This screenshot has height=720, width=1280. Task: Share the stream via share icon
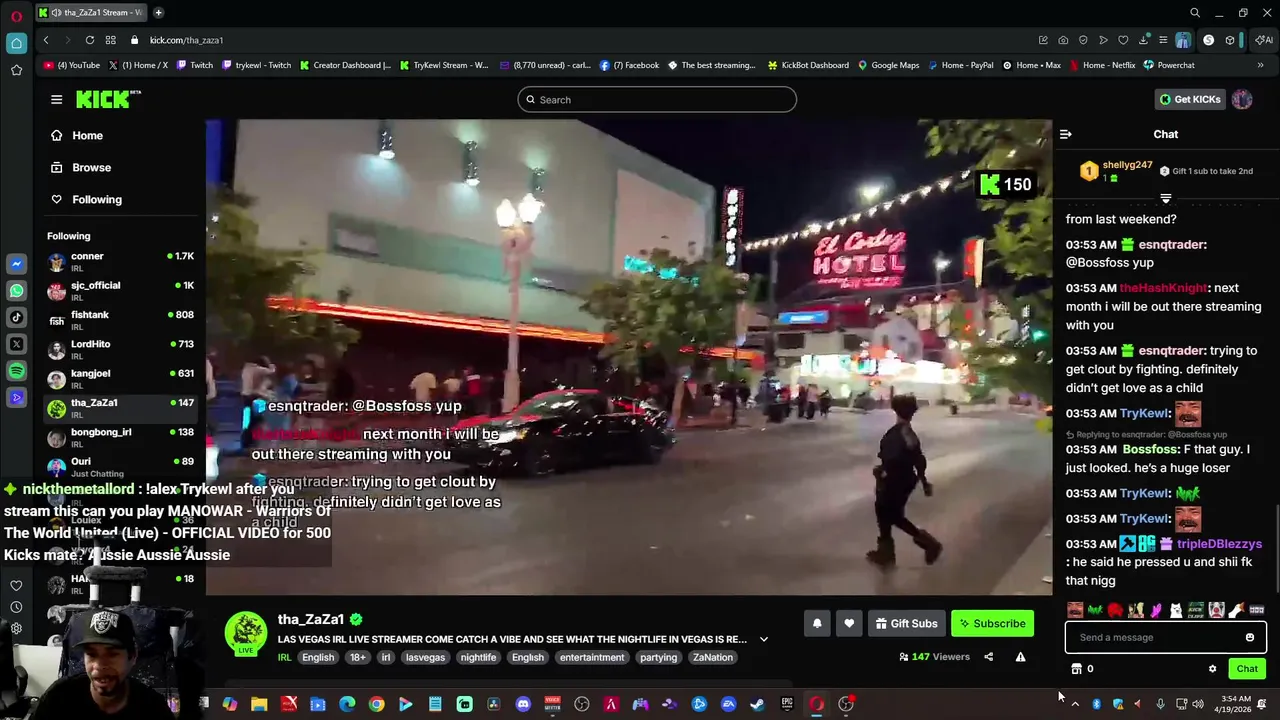point(988,657)
